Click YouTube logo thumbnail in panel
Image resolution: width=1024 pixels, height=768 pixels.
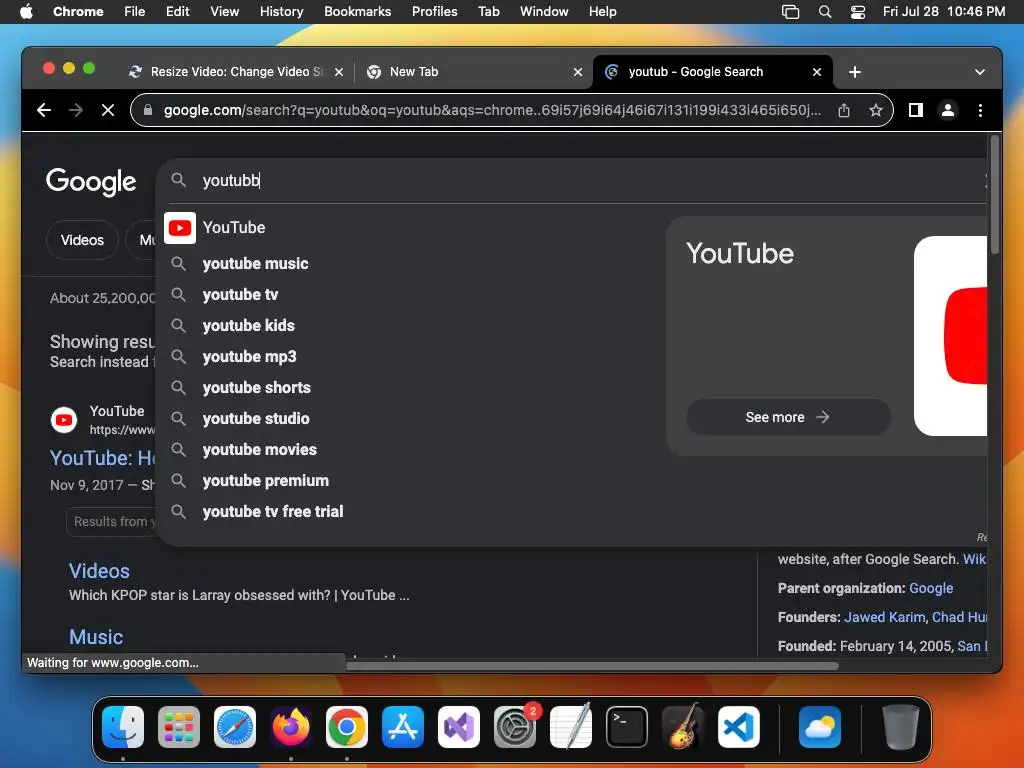point(951,336)
